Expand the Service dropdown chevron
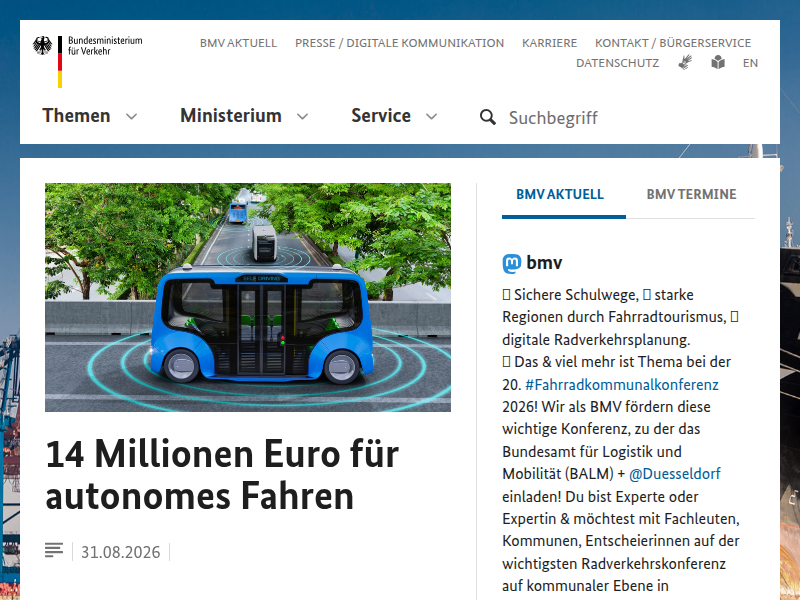The image size is (800, 600). [432, 117]
